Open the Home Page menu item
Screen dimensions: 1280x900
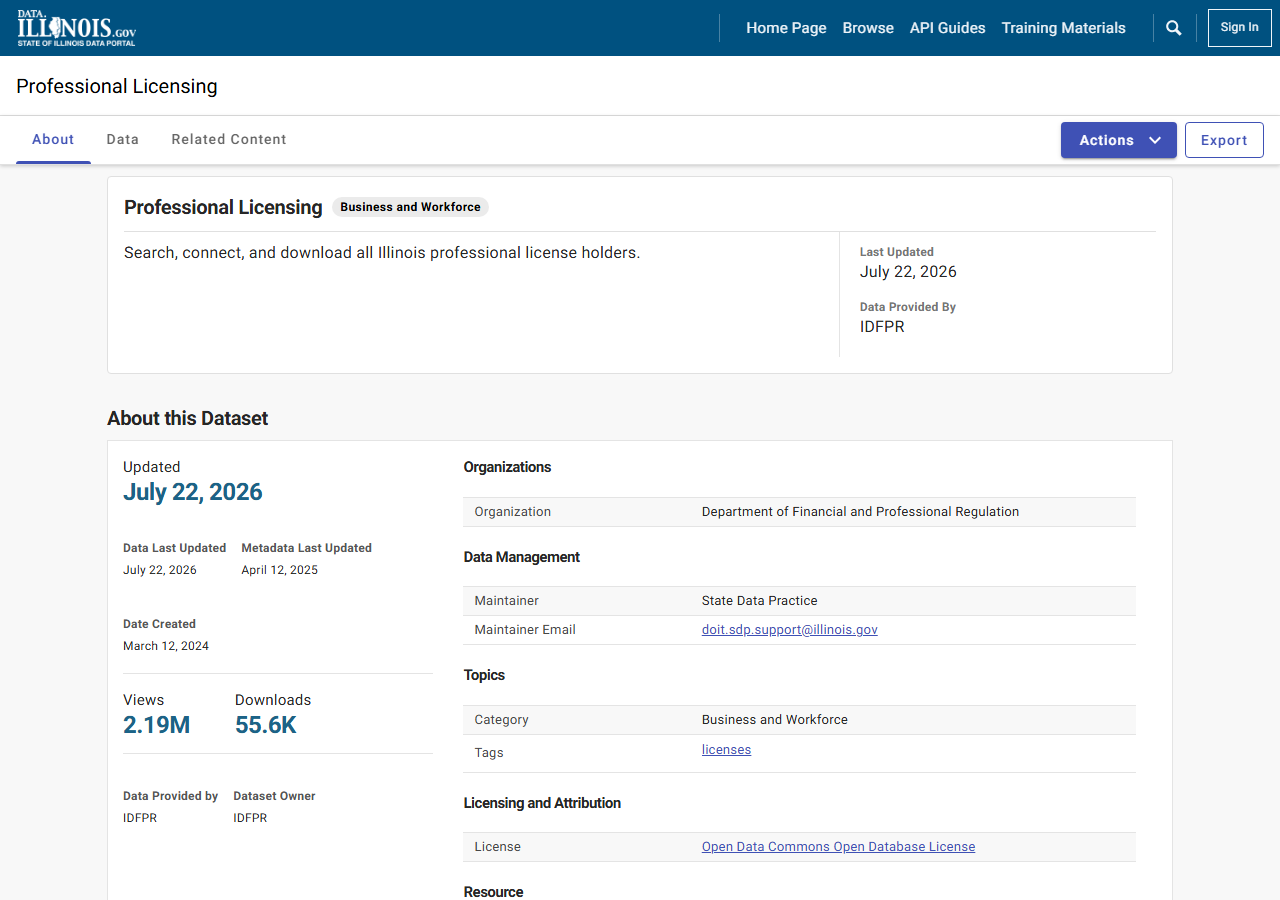coord(786,28)
